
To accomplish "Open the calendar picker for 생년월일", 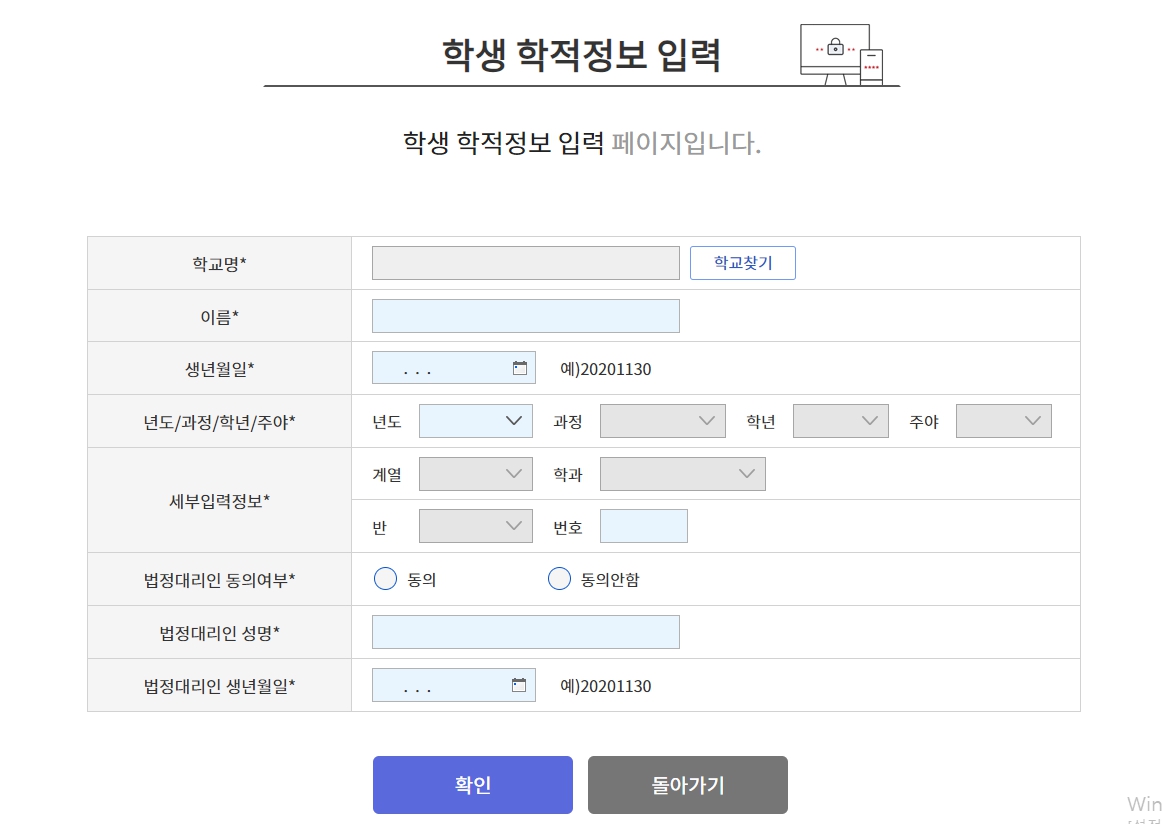I will (x=519, y=367).
